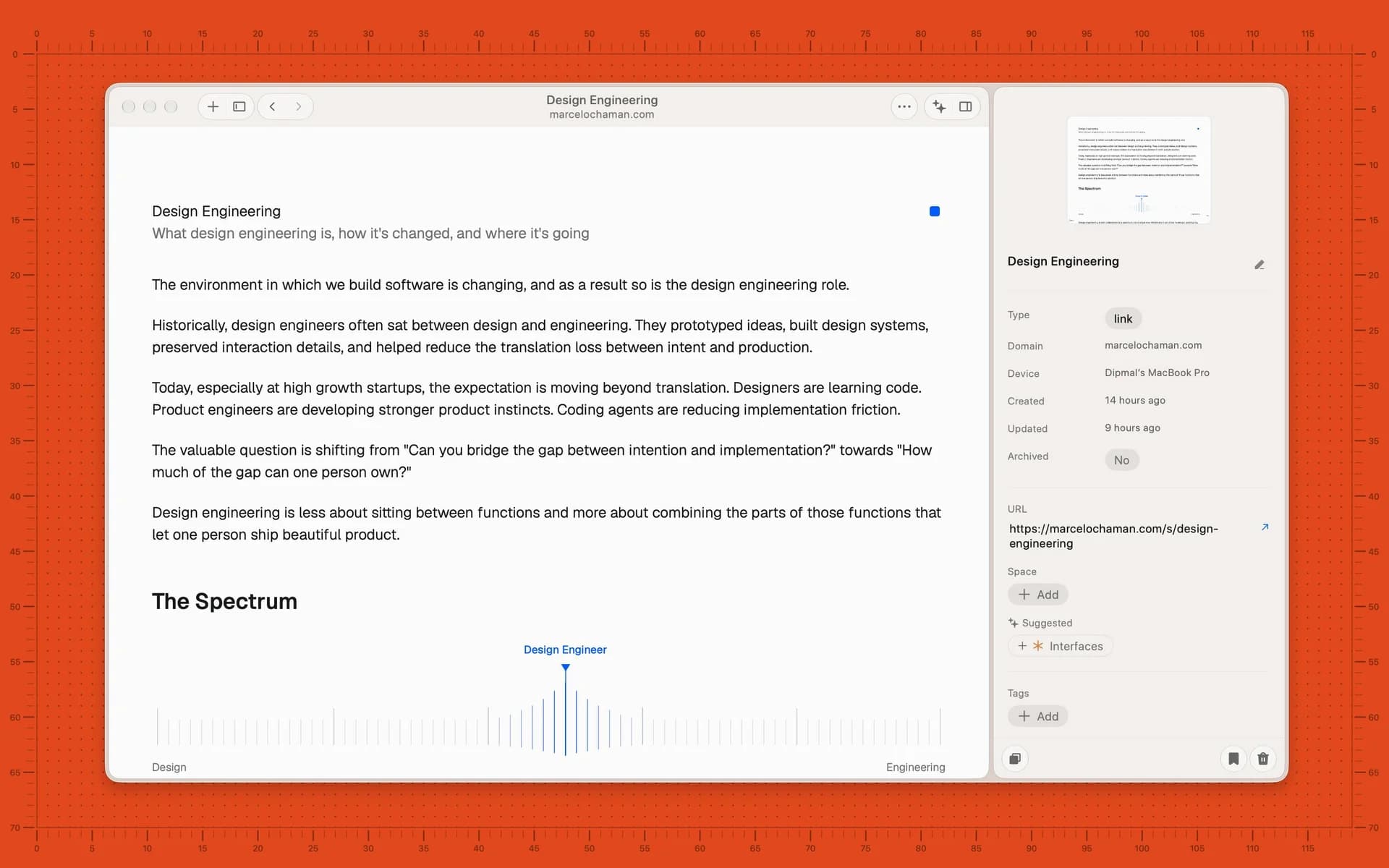The image size is (1389, 868).
Task: Click the marcelochaman.com address in title bar
Action: tap(601, 114)
